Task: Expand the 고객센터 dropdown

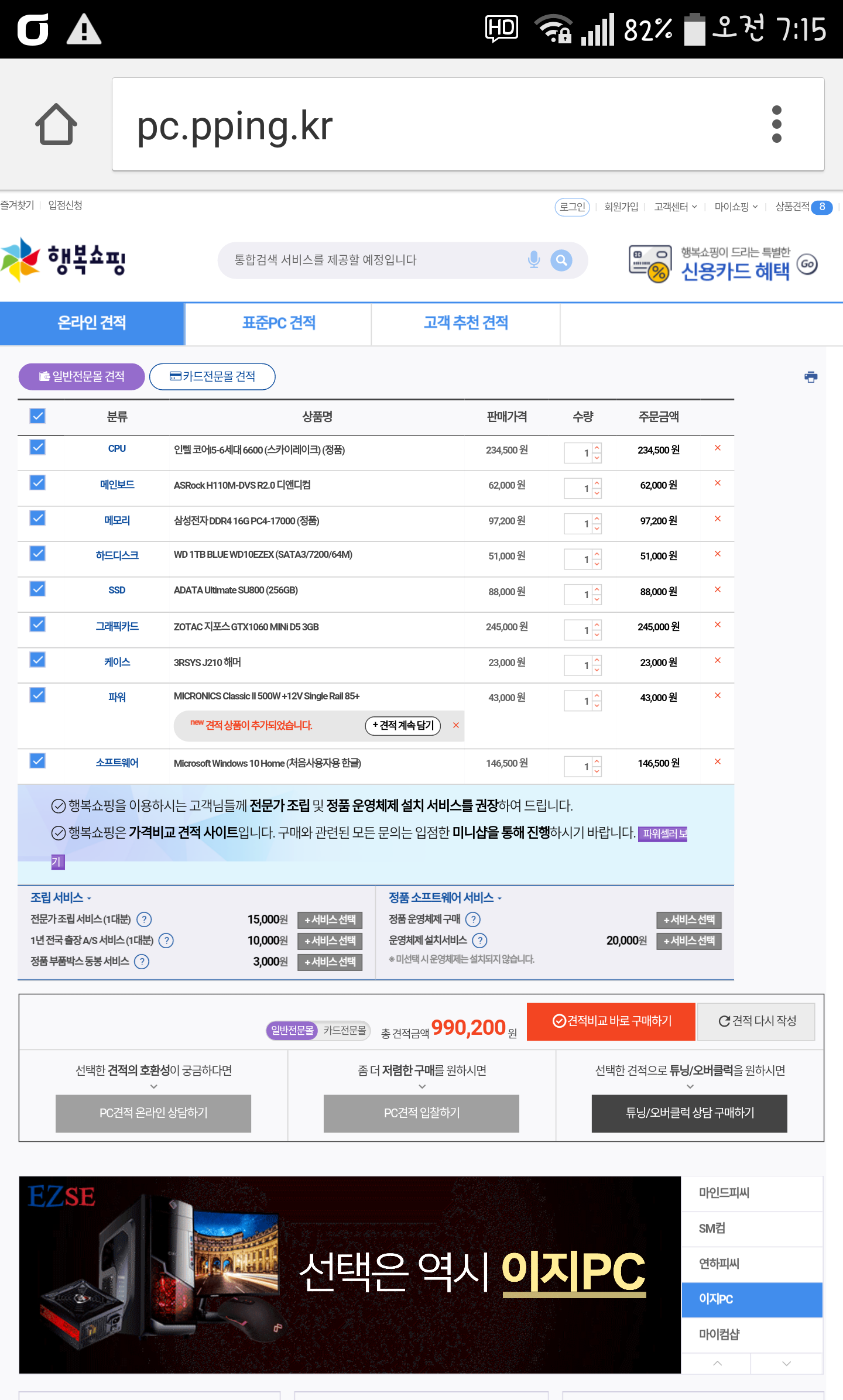Action: click(675, 207)
